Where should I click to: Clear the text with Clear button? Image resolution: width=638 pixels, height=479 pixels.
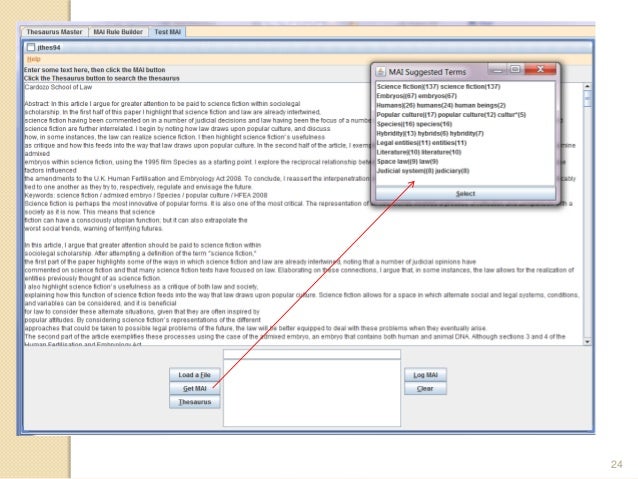pyautogui.click(x=425, y=388)
